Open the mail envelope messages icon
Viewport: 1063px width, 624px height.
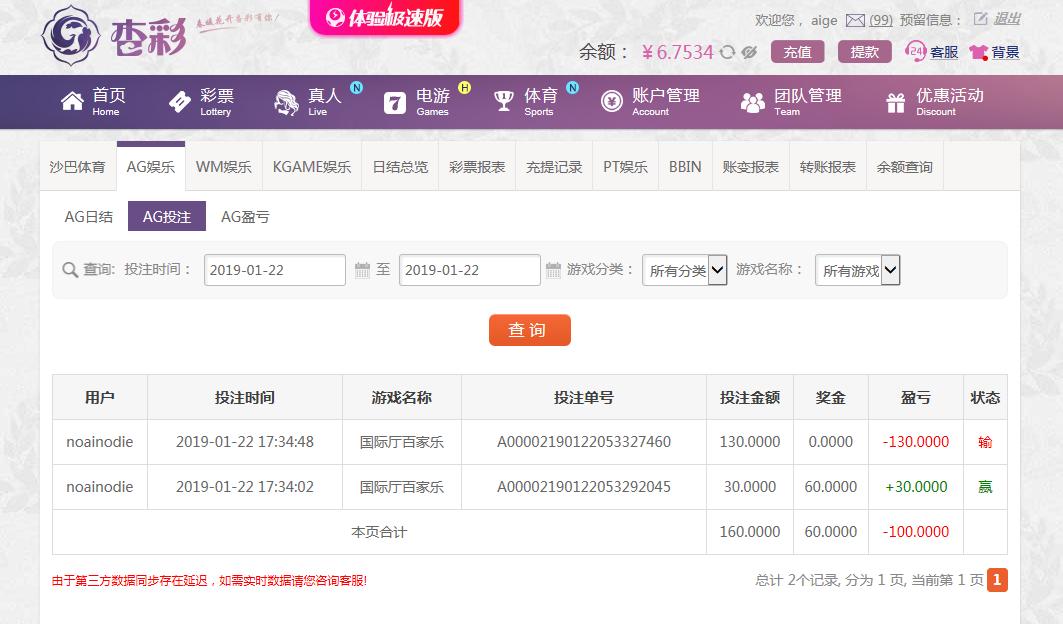(x=855, y=20)
